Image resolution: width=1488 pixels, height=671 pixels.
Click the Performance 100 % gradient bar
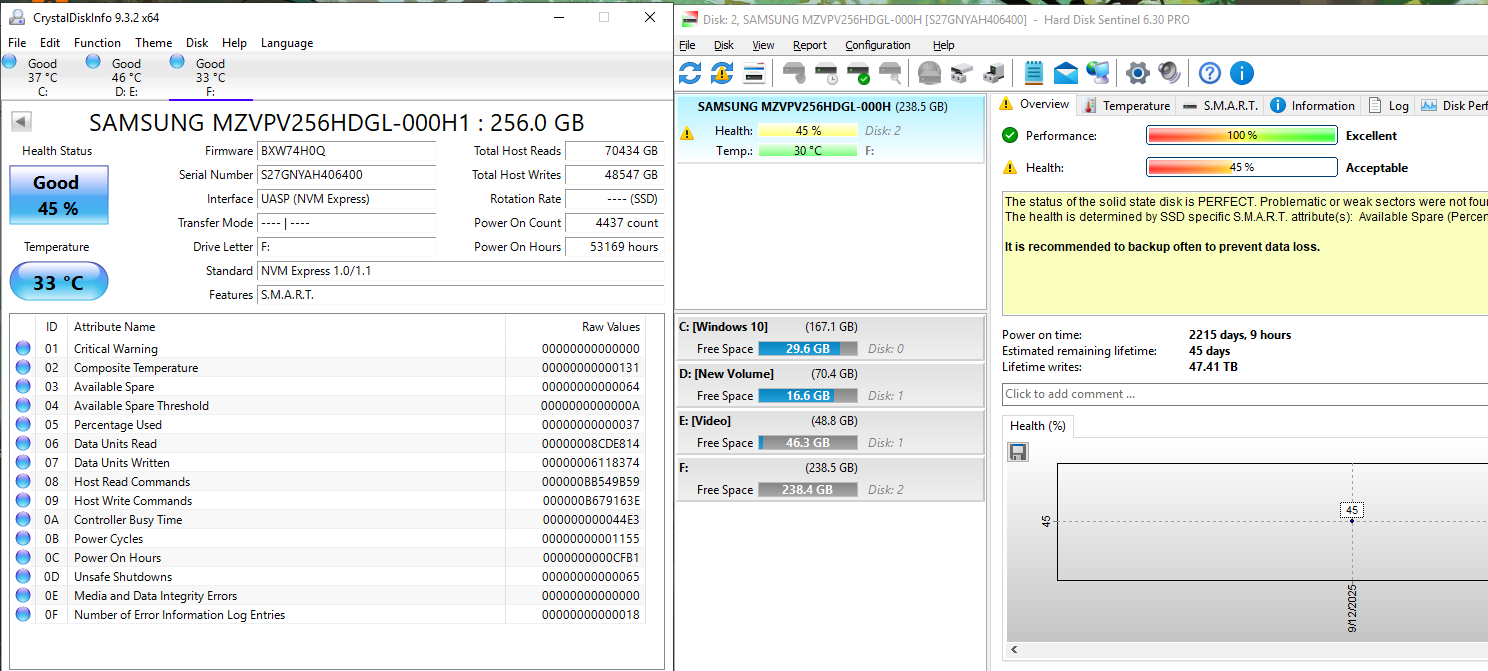coord(1242,135)
